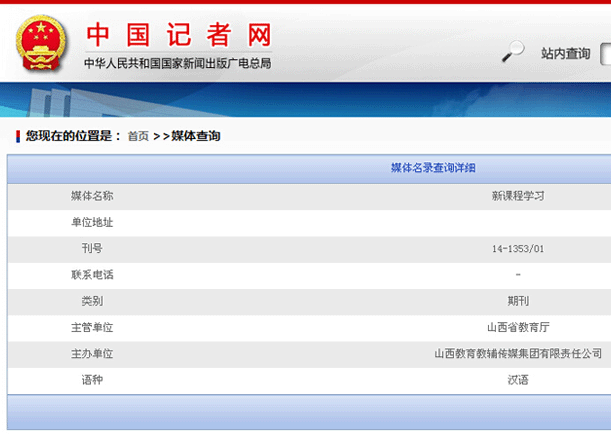Click the 中华人民共和国国家新闻出版广电总局 subtitle
This screenshot has height=436, width=611.
click(178, 63)
